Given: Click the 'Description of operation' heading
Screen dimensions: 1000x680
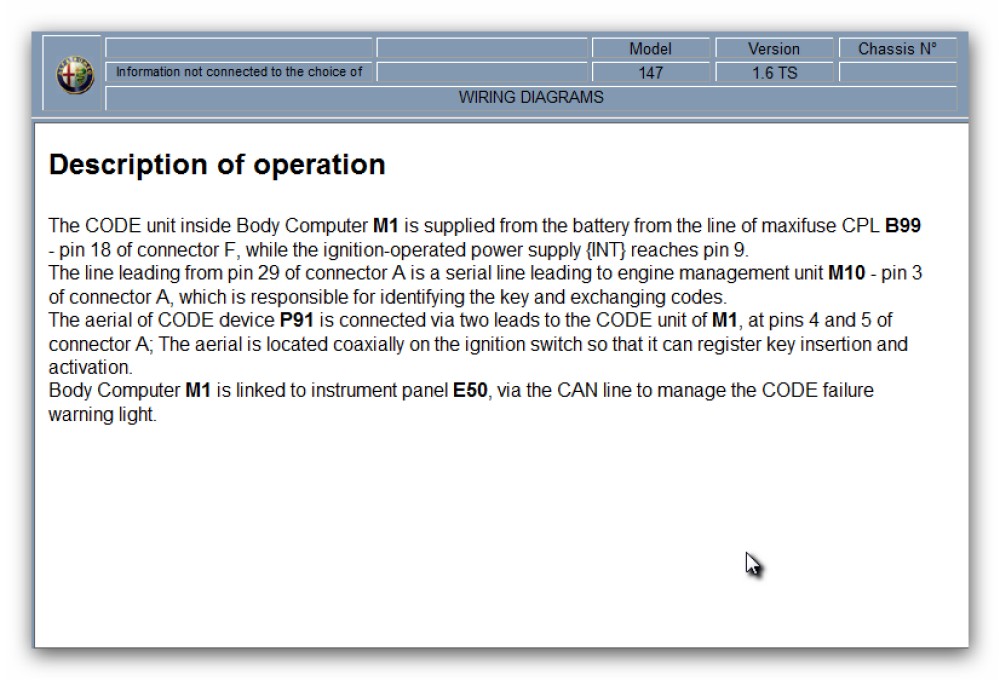Looking at the screenshot, I should [217, 165].
